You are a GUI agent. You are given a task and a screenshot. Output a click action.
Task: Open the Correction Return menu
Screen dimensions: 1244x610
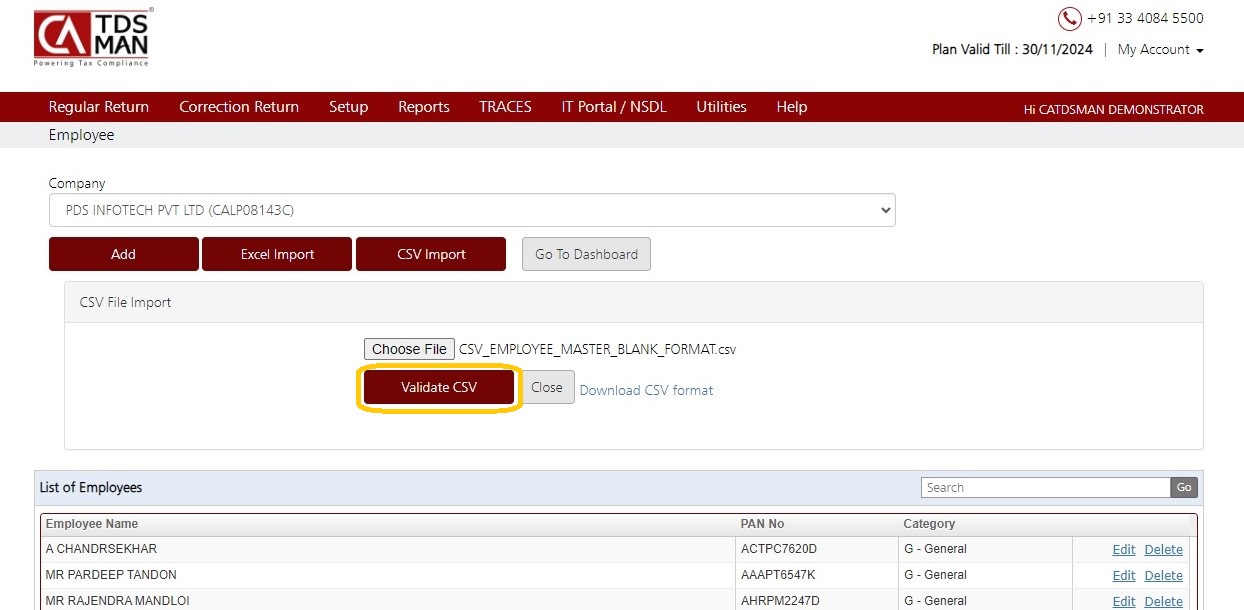(x=239, y=107)
